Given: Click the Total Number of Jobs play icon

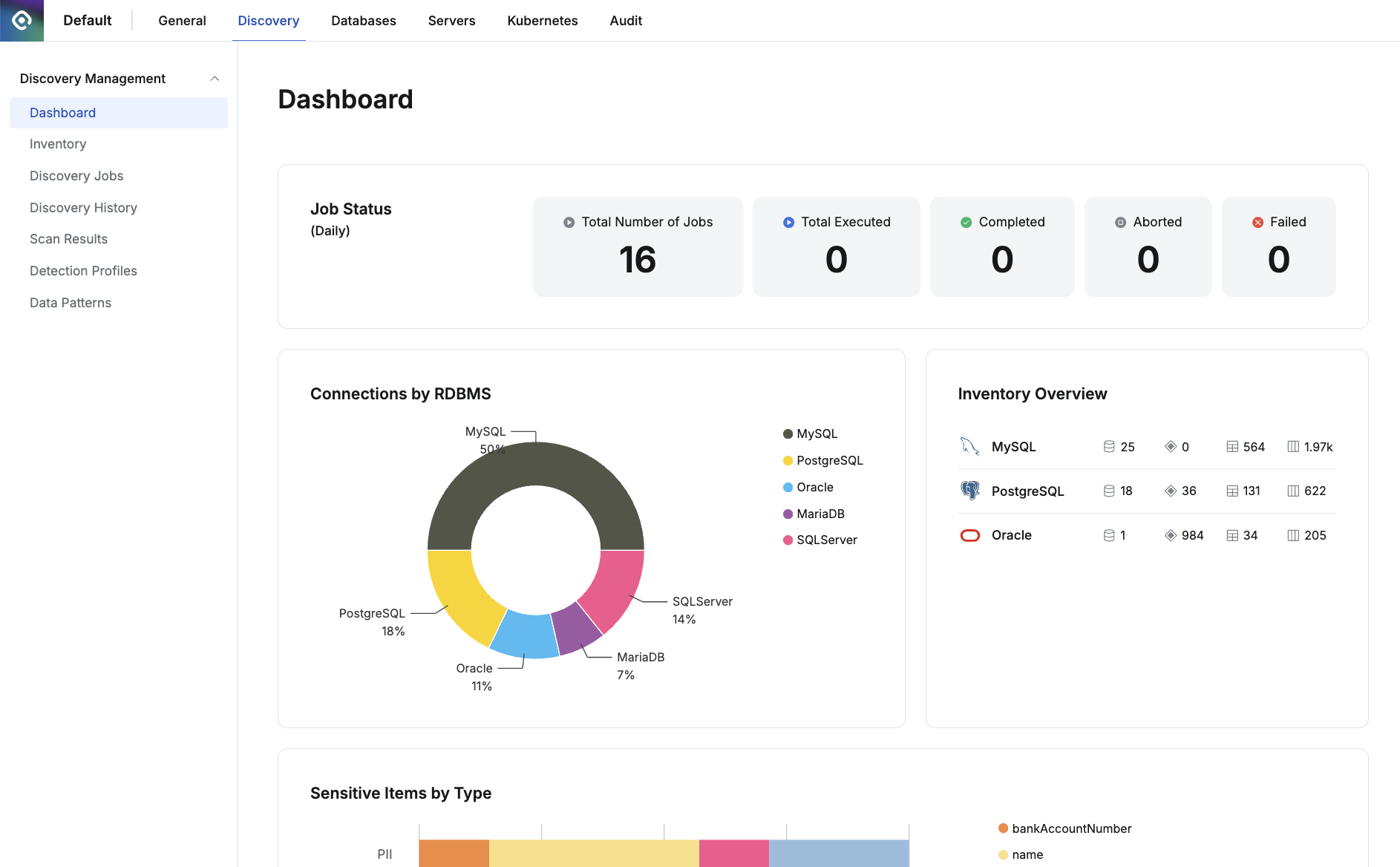Looking at the screenshot, I should (569, 222).
